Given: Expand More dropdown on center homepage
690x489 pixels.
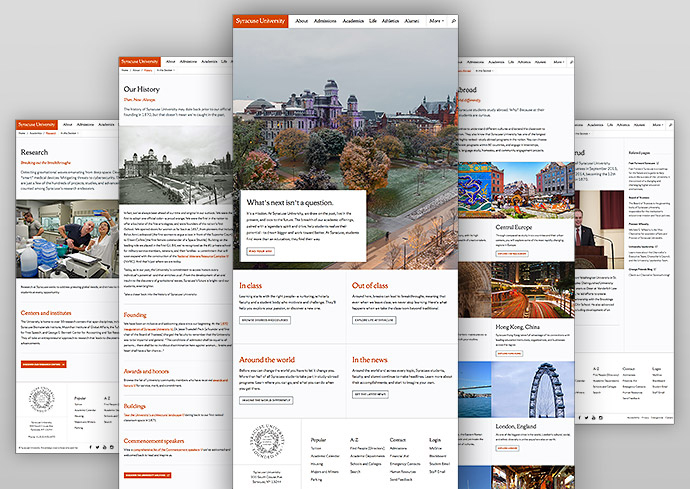Looking at the screenshot, I should tap(437, 21).
